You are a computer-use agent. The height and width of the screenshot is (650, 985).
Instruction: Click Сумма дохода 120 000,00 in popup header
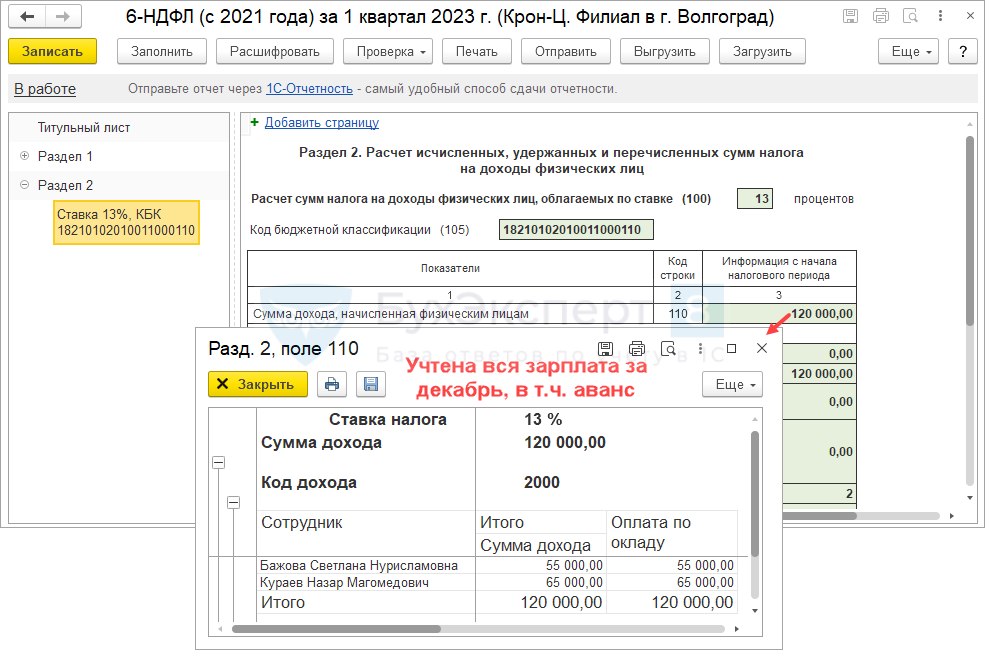(565, 442)
